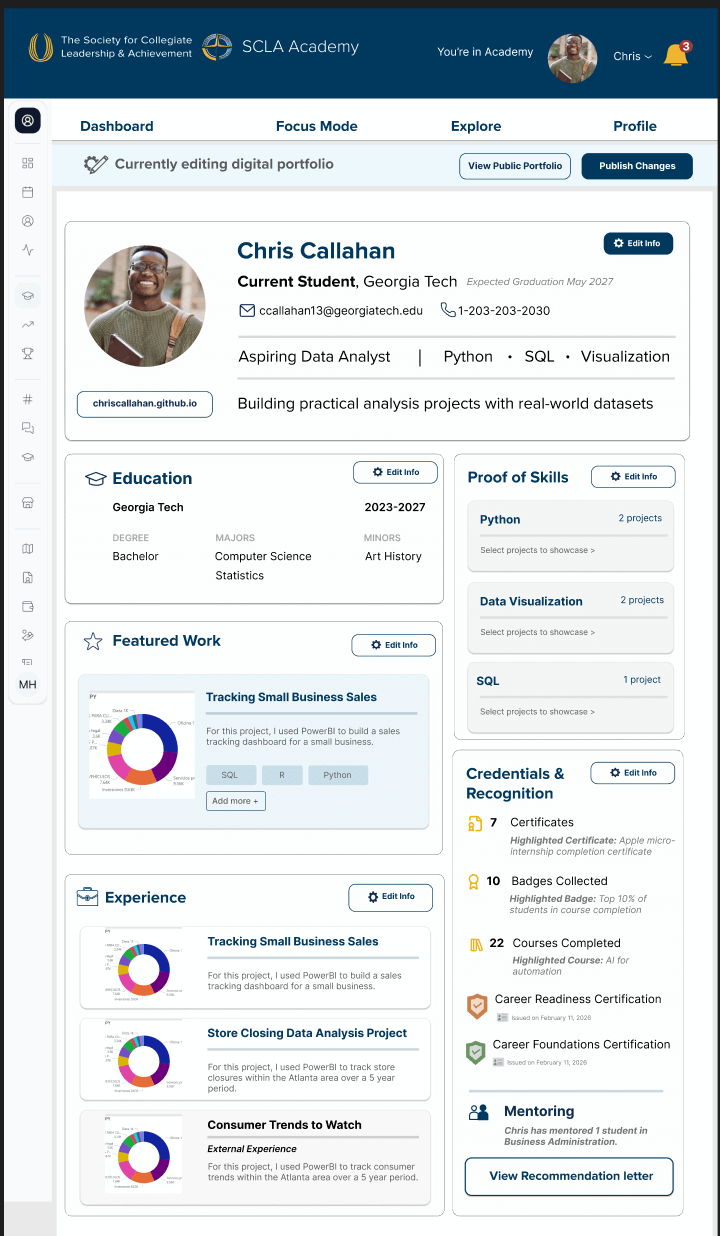Open the wallet icon in sidebar
This screenshot has height=1236, width=720.
pos(28,606)
